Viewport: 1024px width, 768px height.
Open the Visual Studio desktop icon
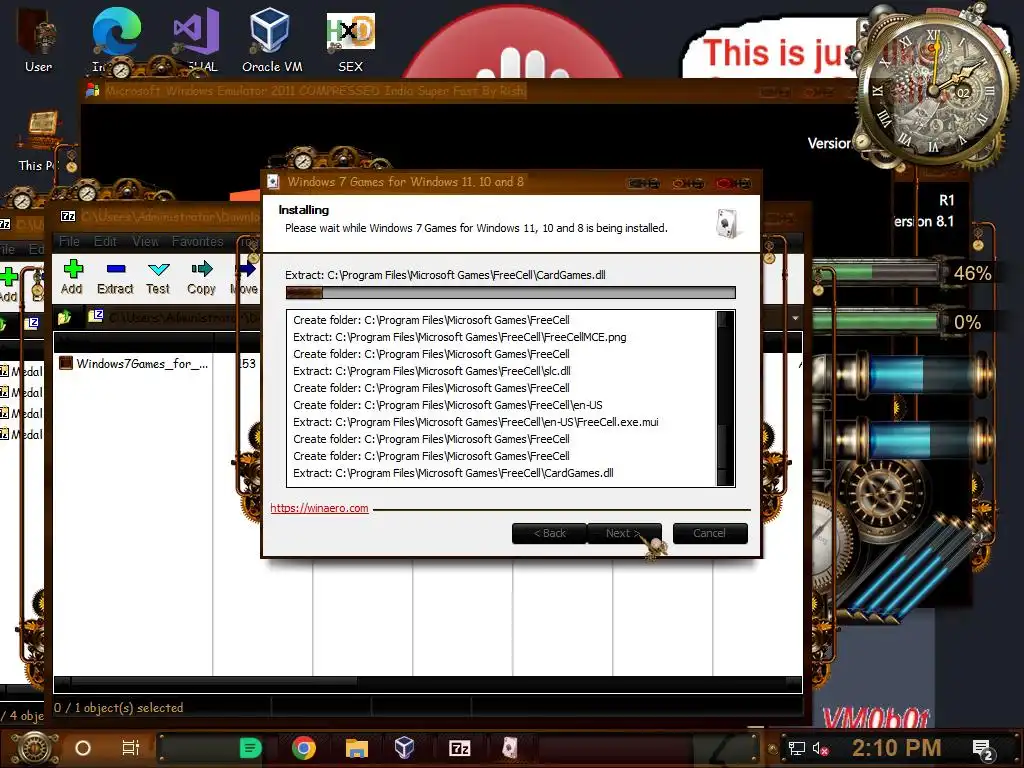click(197, 40)
